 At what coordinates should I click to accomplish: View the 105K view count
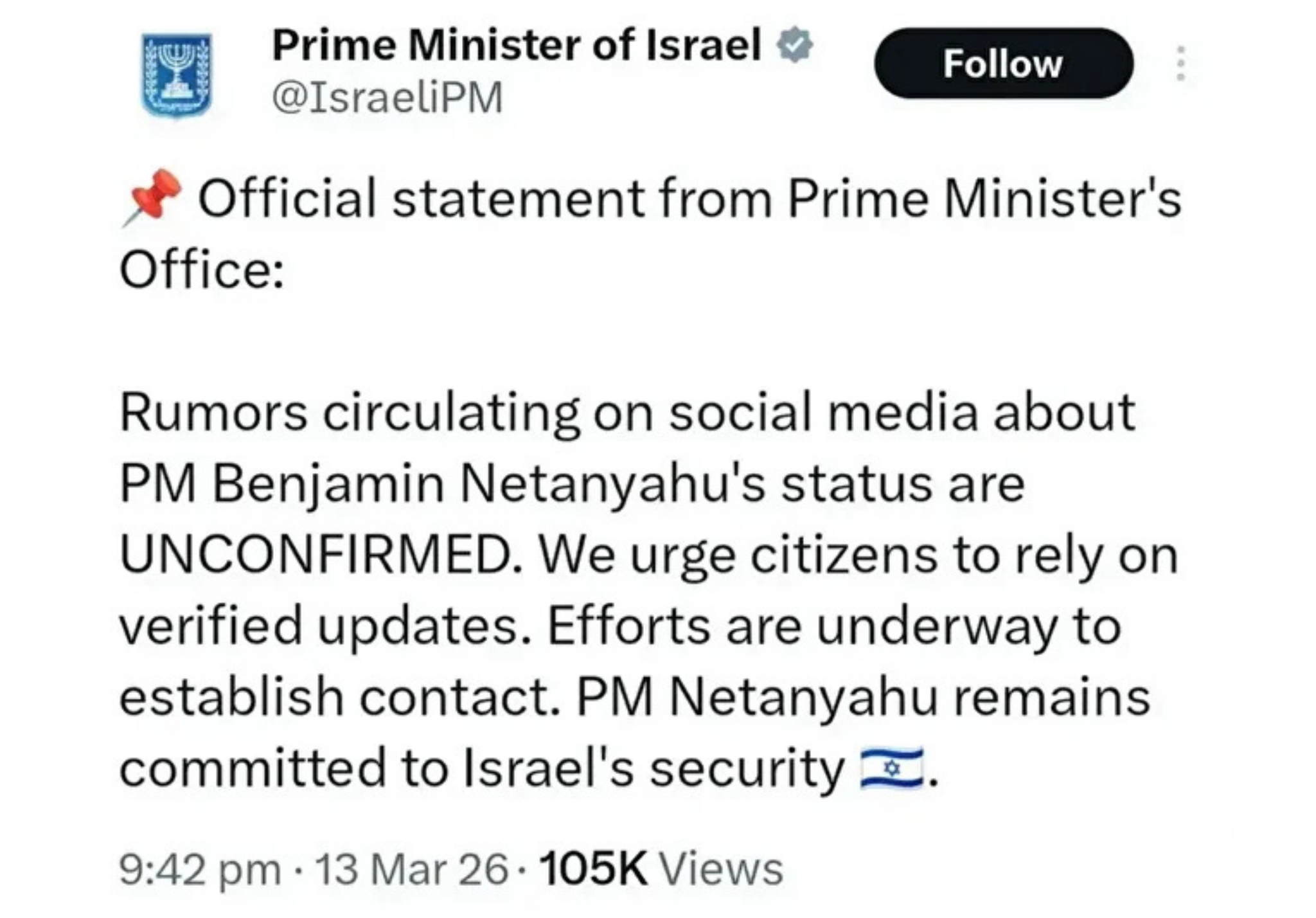tap(593, 869)
